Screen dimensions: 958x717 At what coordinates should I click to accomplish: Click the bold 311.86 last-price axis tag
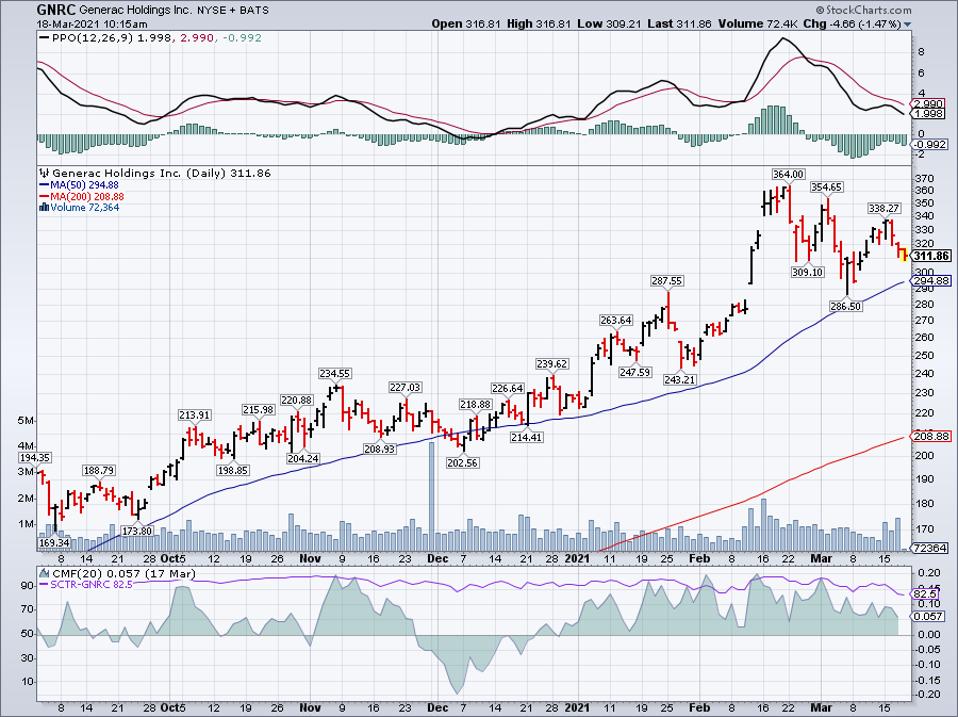pos(933,256)
